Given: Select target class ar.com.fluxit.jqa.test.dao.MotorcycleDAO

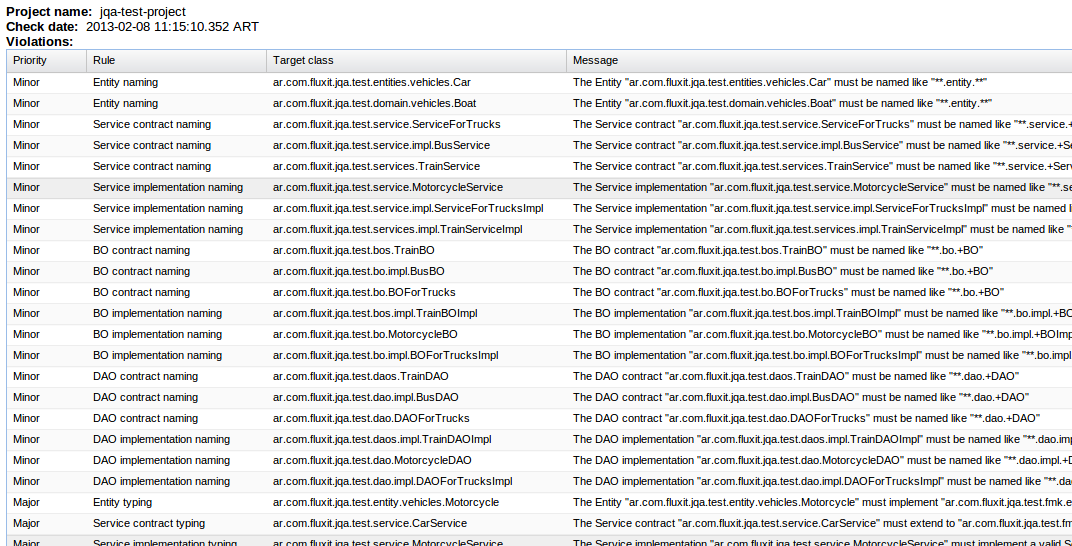Looking at the screenshot, I should [372, 461].
